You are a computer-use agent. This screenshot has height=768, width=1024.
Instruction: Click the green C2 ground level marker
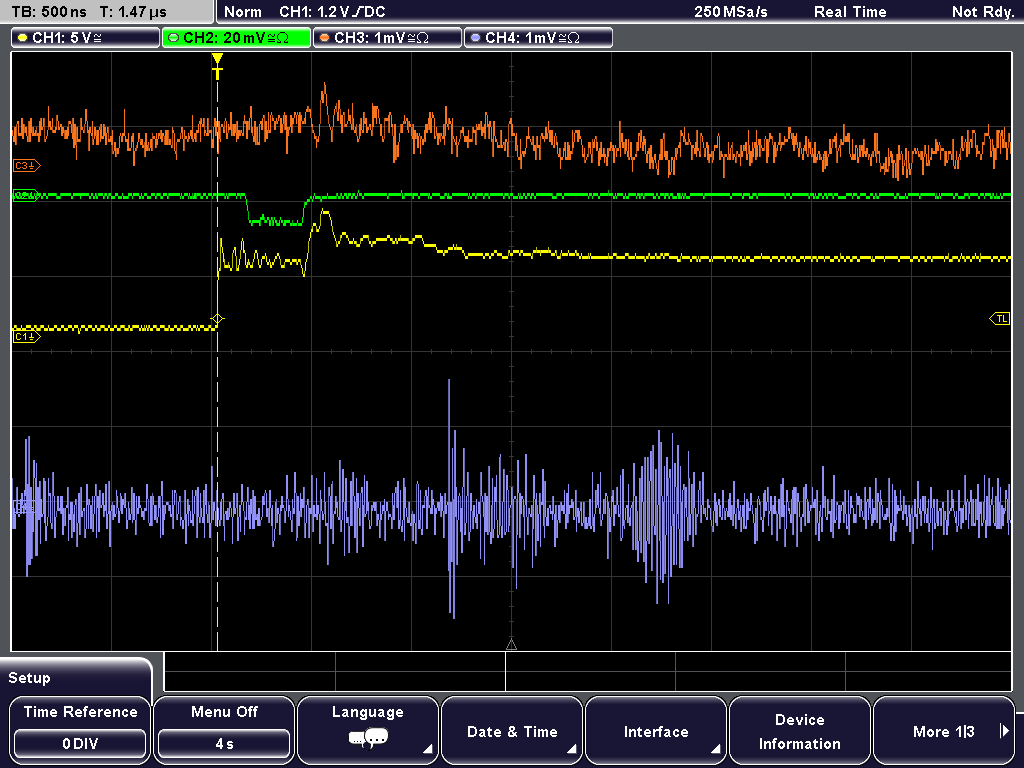click(26, 195)
